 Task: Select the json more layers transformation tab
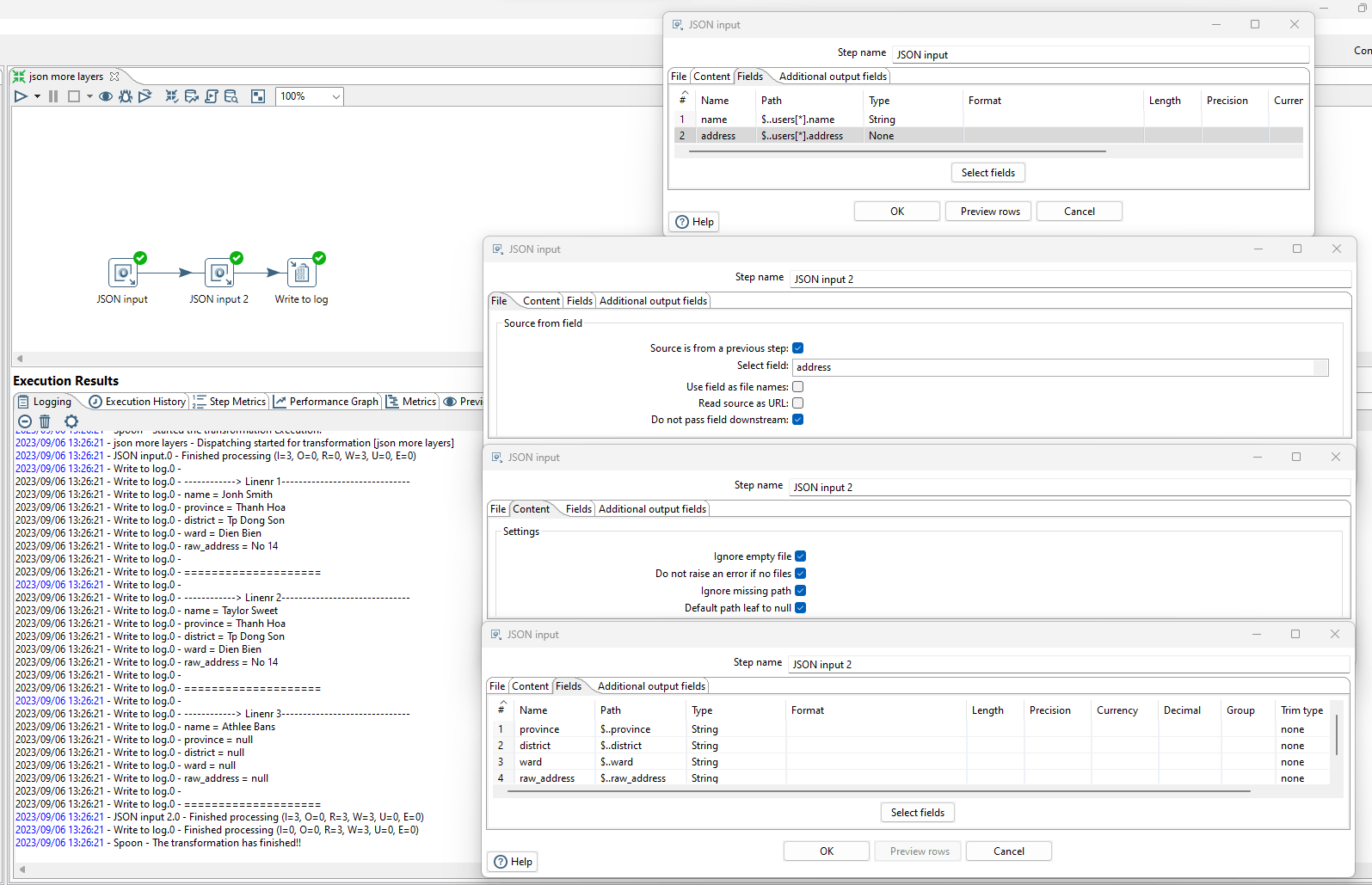click(x=65, y=77)
